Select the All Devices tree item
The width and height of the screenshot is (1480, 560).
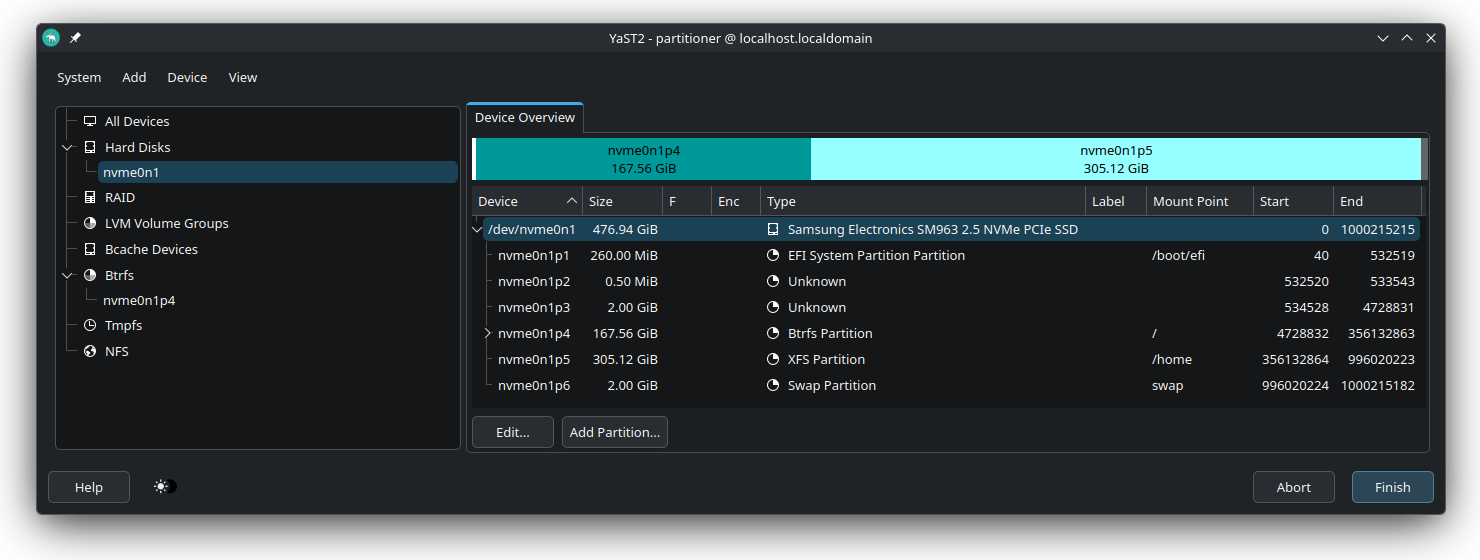coord(137,121)
